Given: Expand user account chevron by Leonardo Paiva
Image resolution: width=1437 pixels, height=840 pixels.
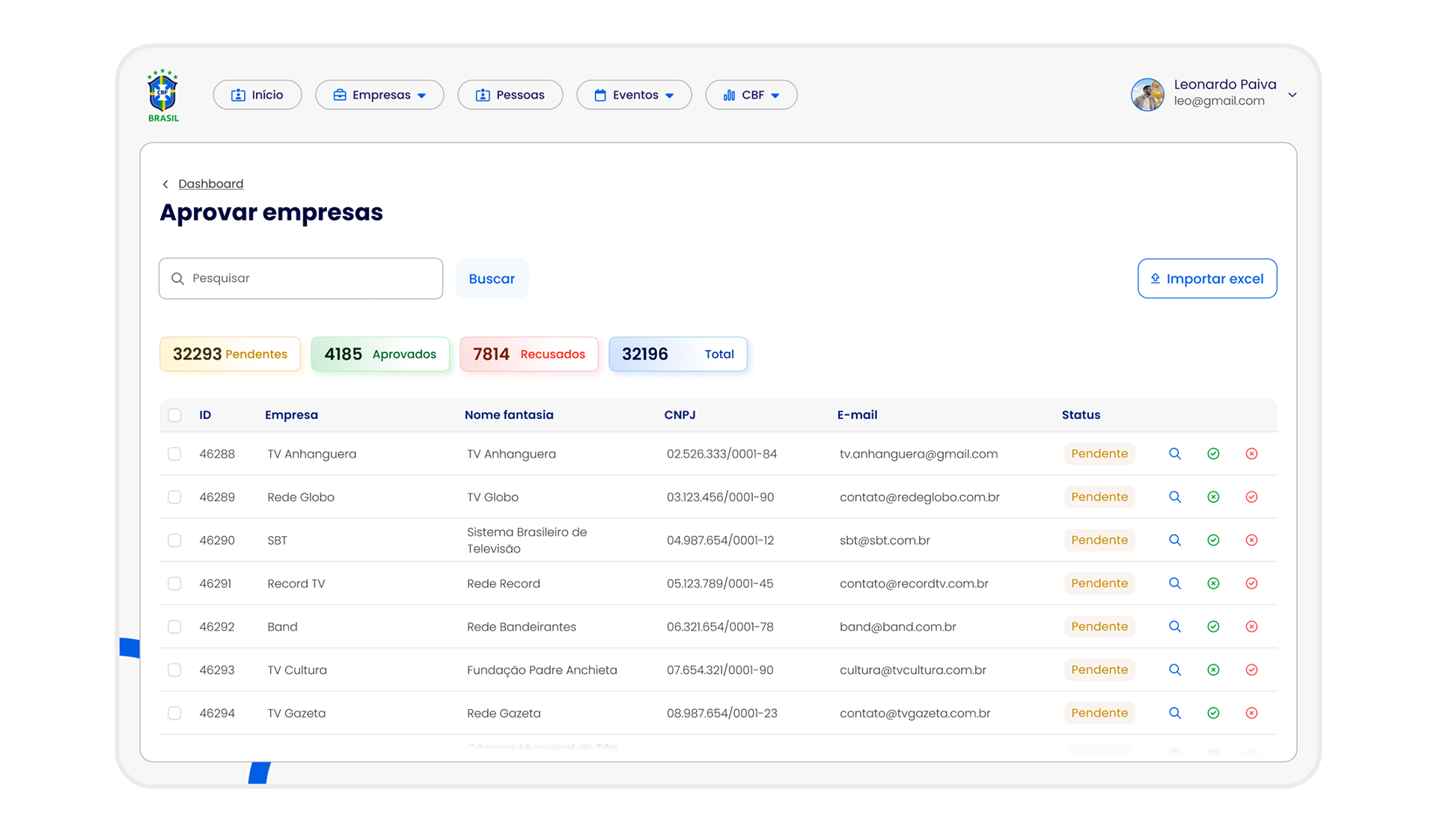Looking at the screenshot, I should (x=1292, y=95).
